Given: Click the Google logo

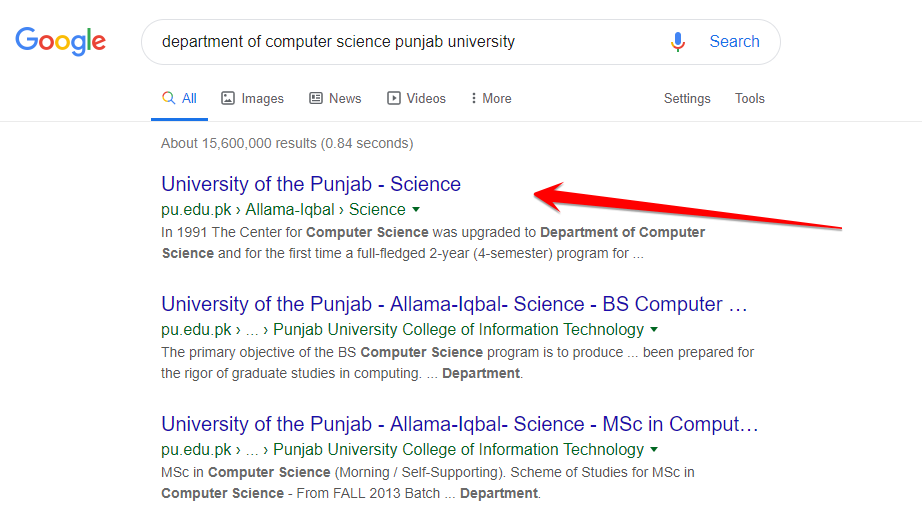Looking at the screenshot, I should click(x=60, y=41).
